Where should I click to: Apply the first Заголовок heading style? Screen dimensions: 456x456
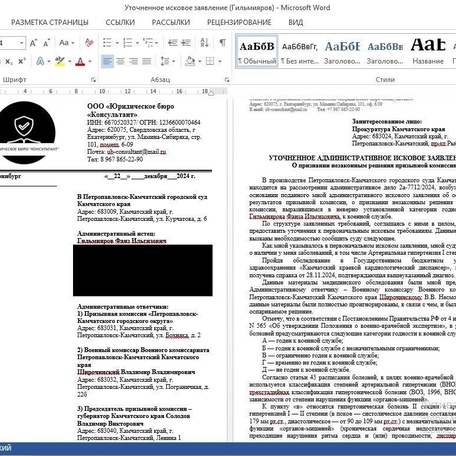point(342,51)
